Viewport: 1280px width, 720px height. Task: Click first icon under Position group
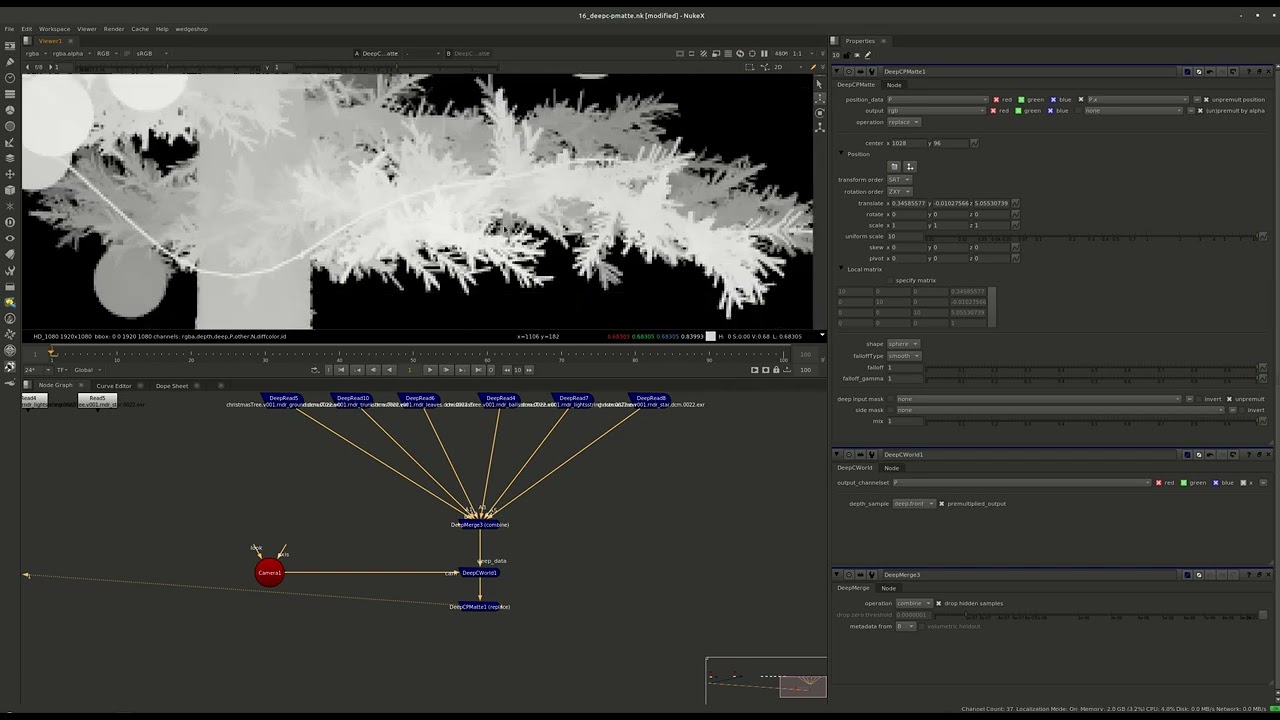click(x=895, y=166)
